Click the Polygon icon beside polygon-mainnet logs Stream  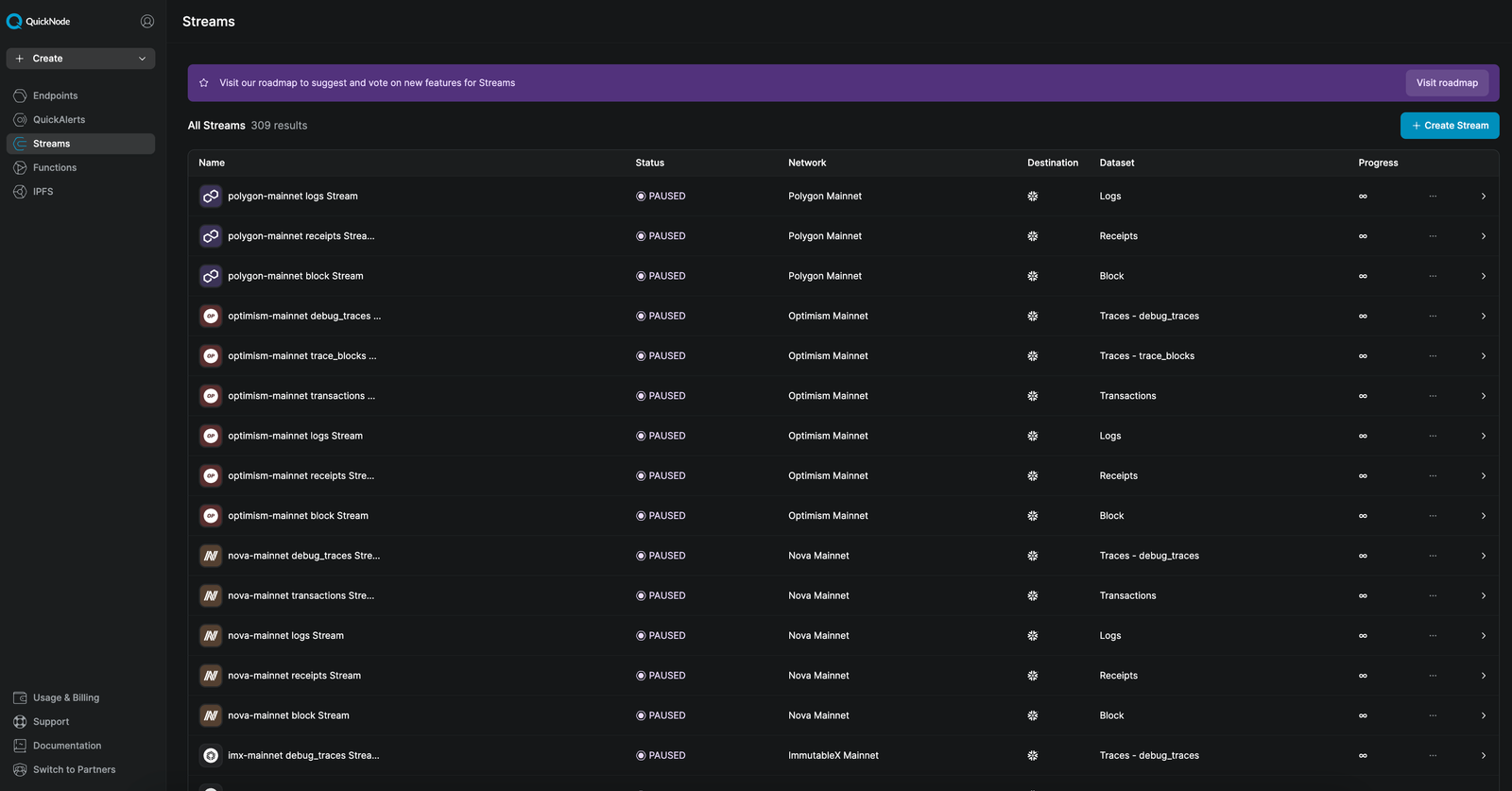tap(211, 197)
